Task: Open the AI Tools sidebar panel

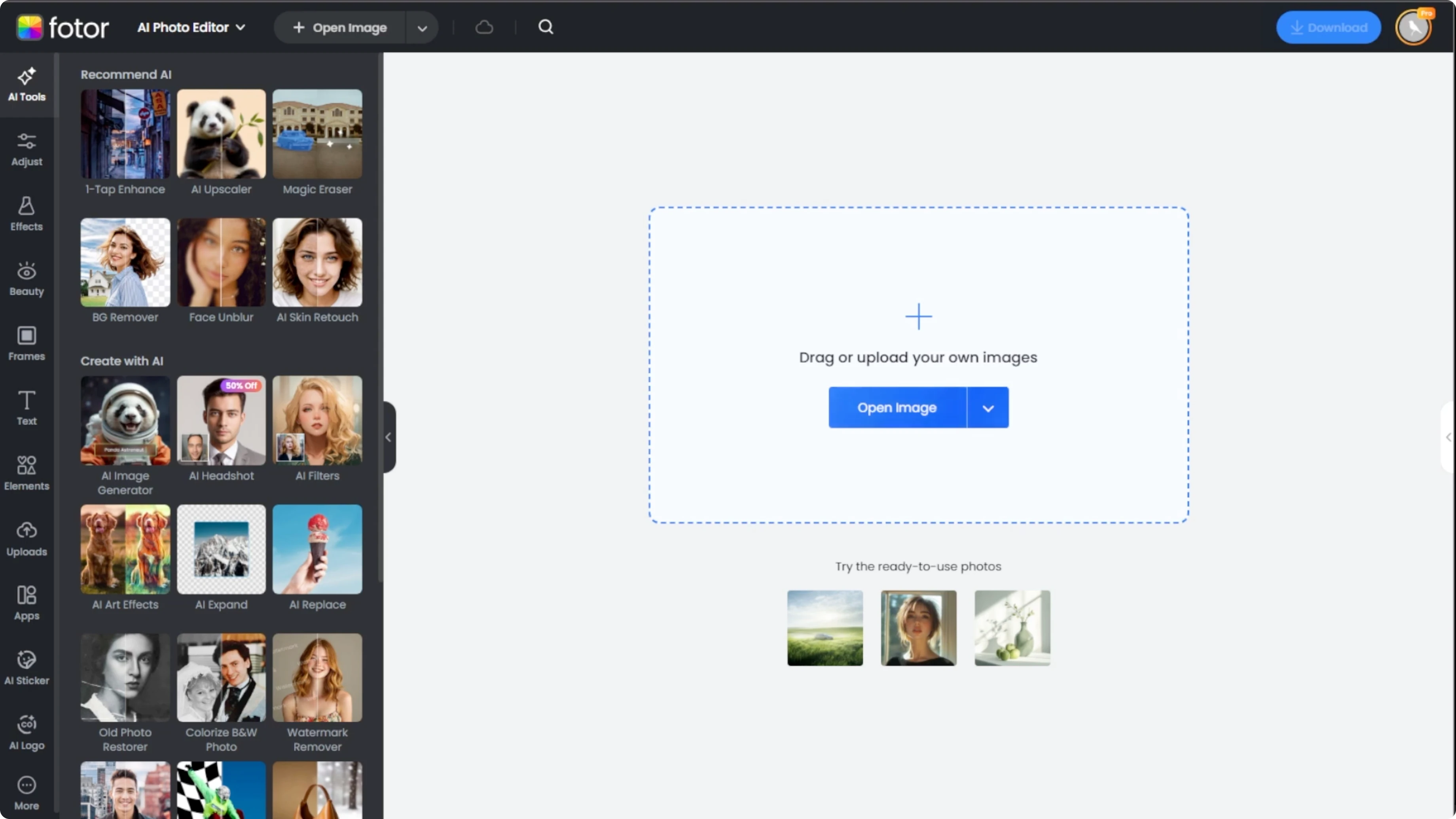Action: click(x=27, y=85)
